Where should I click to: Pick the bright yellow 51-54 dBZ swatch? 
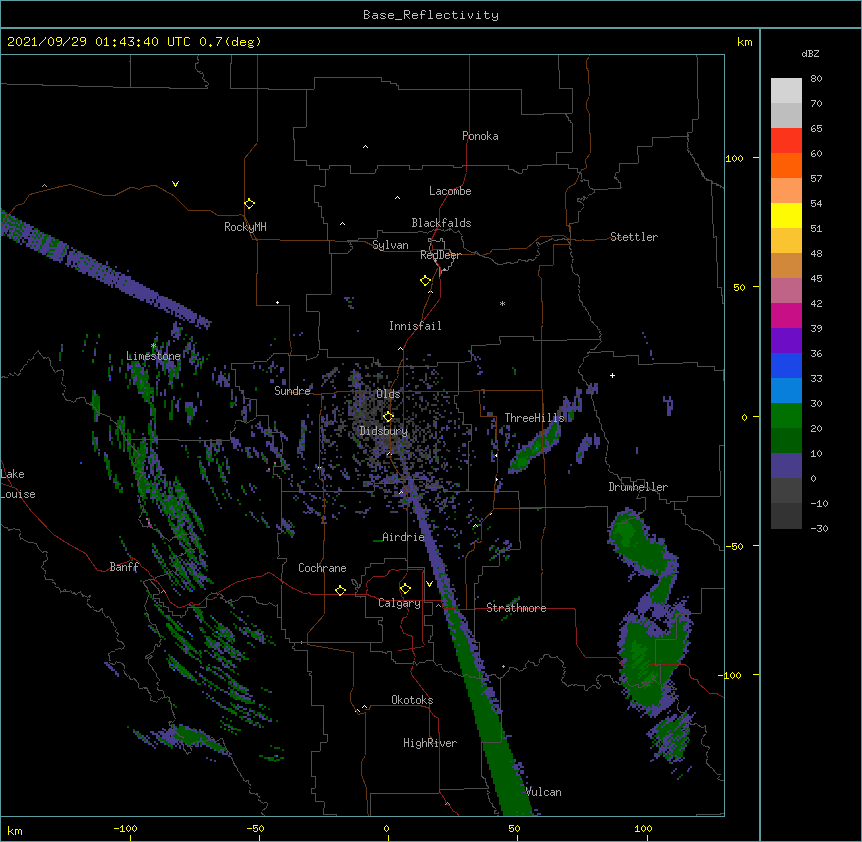click(786, 215)
